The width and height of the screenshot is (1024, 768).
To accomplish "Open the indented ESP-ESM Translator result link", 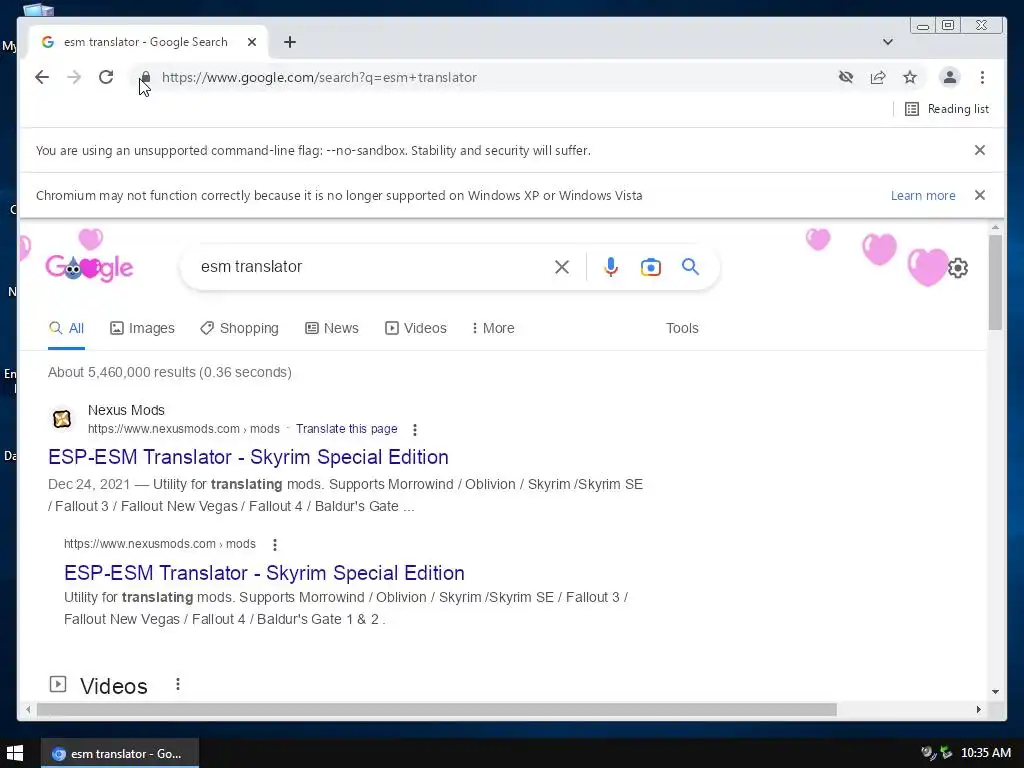I will (x=264, y=573).
